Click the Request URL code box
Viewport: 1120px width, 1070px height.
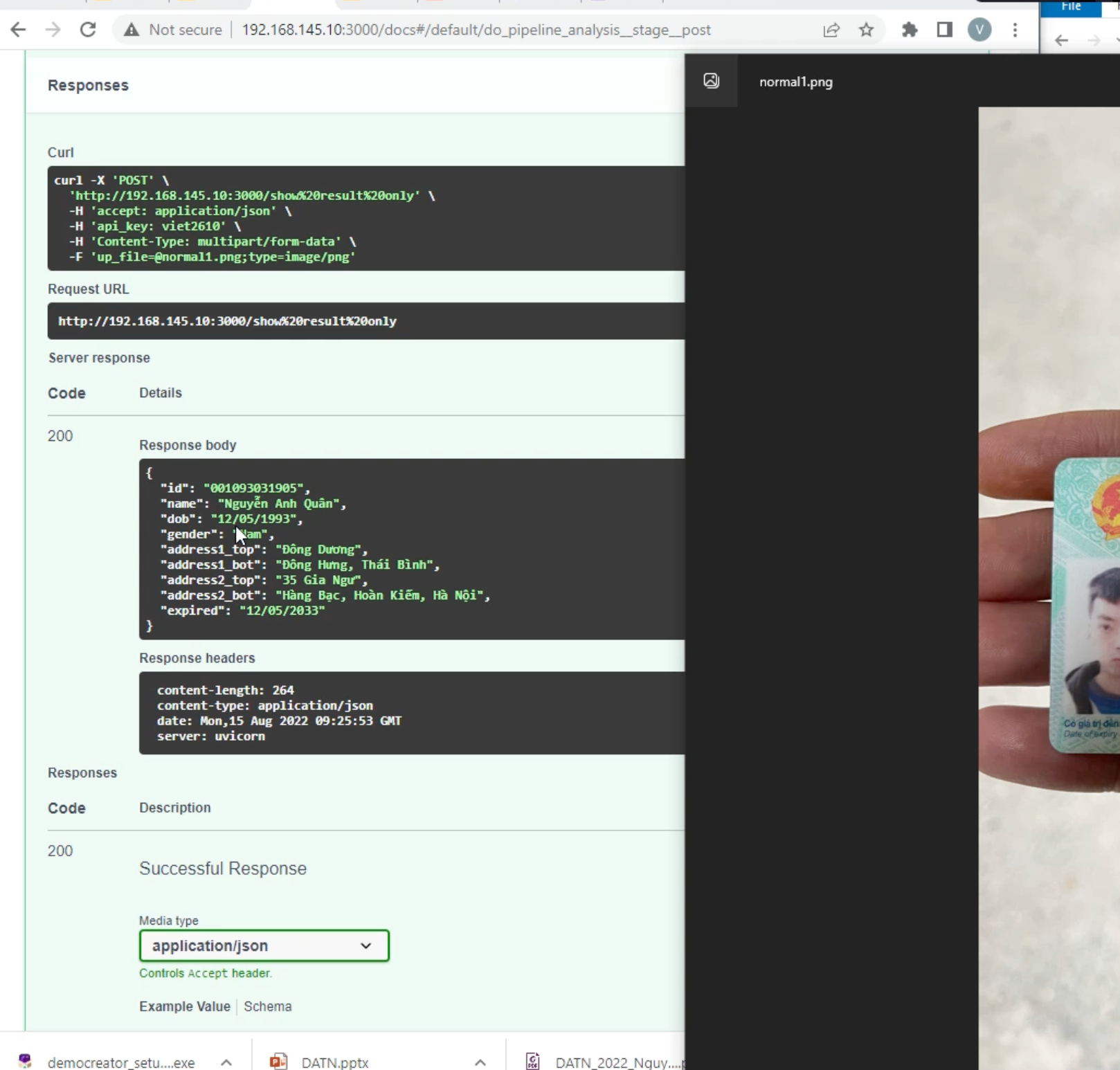366,321
